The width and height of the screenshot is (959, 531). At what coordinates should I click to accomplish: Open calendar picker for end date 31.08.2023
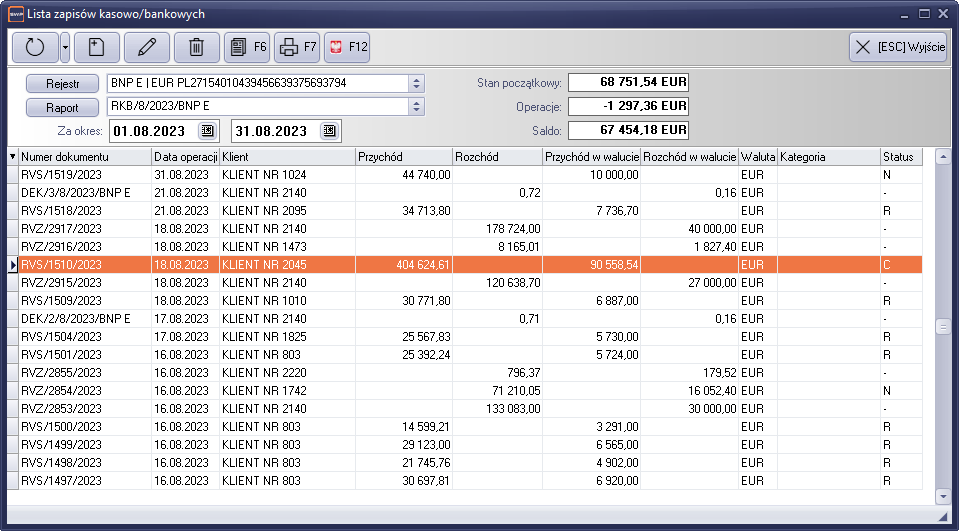(x=328, y=131)
